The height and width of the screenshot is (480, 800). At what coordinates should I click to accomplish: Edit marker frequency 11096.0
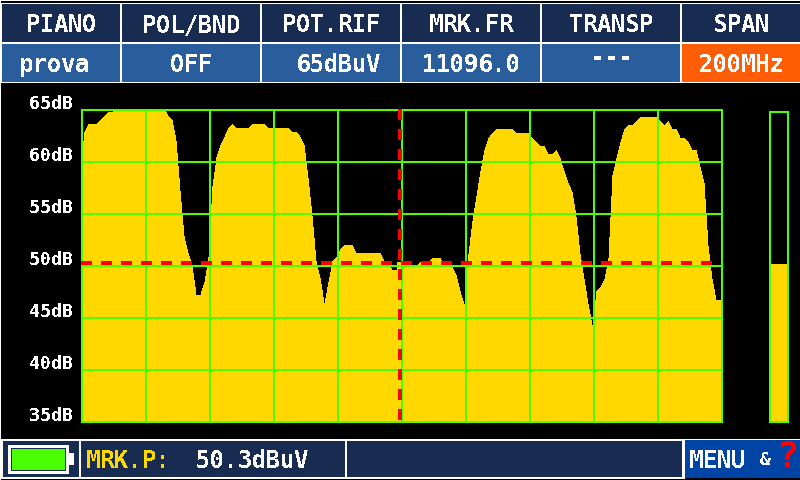(471, 63)
